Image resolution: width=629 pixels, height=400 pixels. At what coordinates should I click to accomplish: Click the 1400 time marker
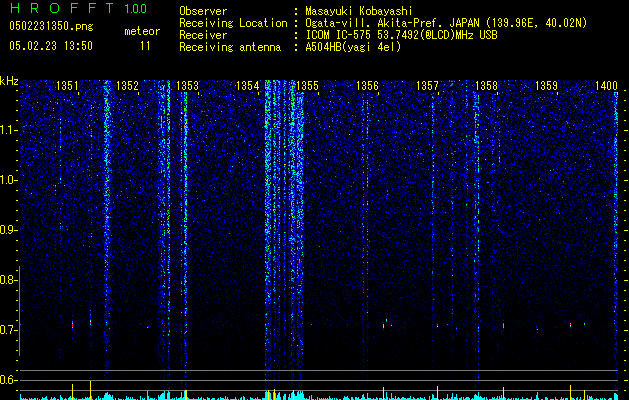pos(607,86)
